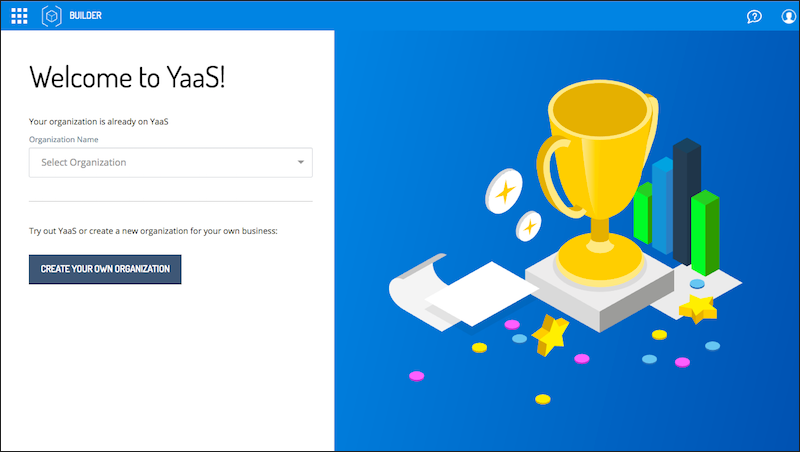Viewport: 800px width, 452px height.
Task: Expand the Select Organization dropdown
Action: (170, 163)
